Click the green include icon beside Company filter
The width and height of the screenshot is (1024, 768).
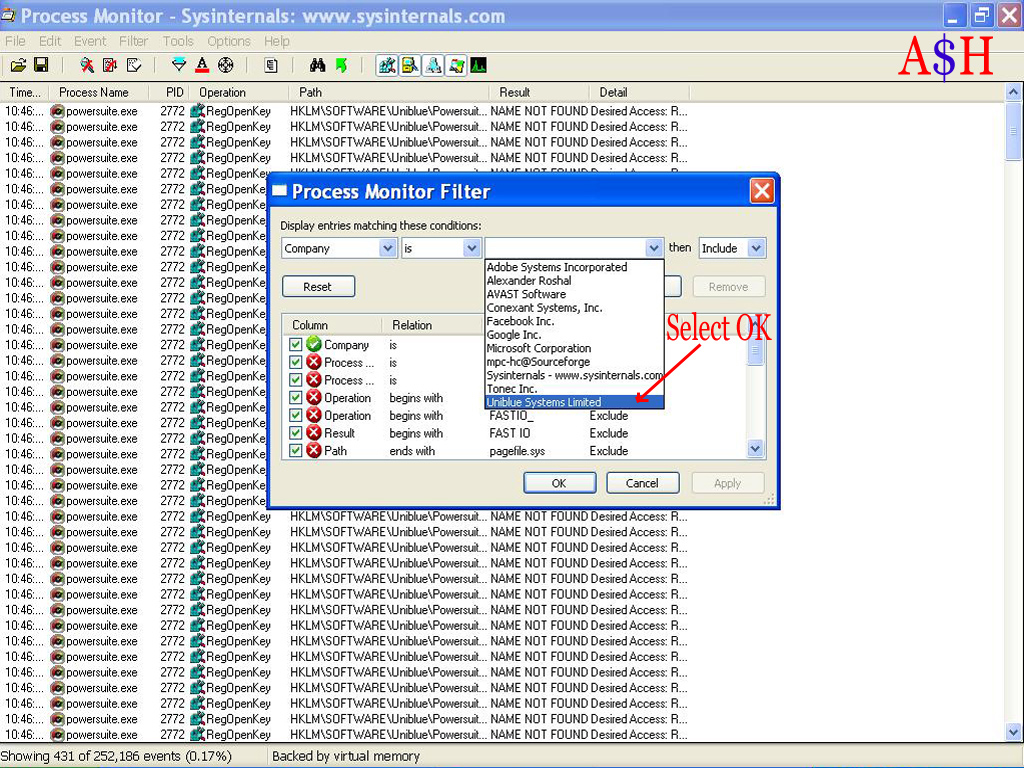(x=314, y=344)
